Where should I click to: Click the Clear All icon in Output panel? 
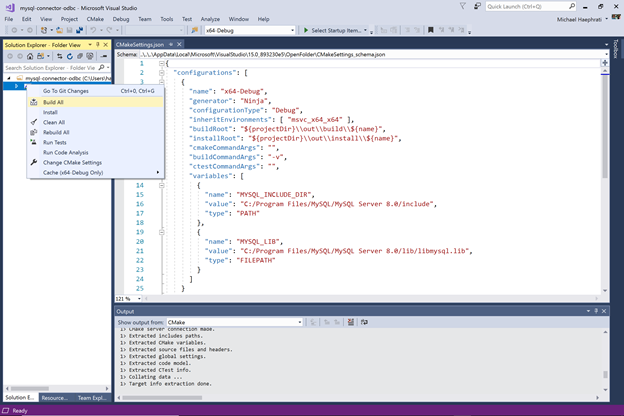tap(350, 322)
